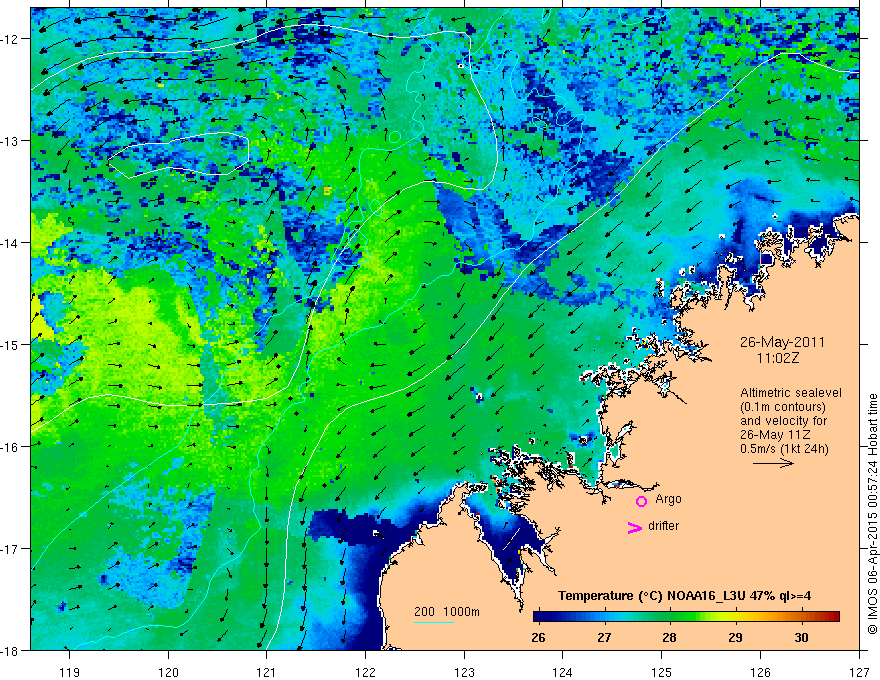Click the text '(0.1m contours)'
The height and width of the screenshot is (680, 880).
pos(783,407)
